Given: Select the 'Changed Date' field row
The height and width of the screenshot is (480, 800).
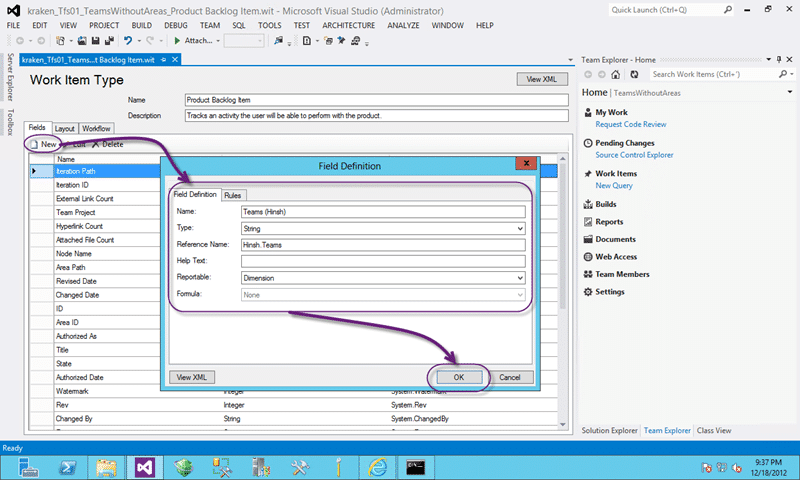Looking at the screenshot, I should pyautogui.click(x=78, y=295).
